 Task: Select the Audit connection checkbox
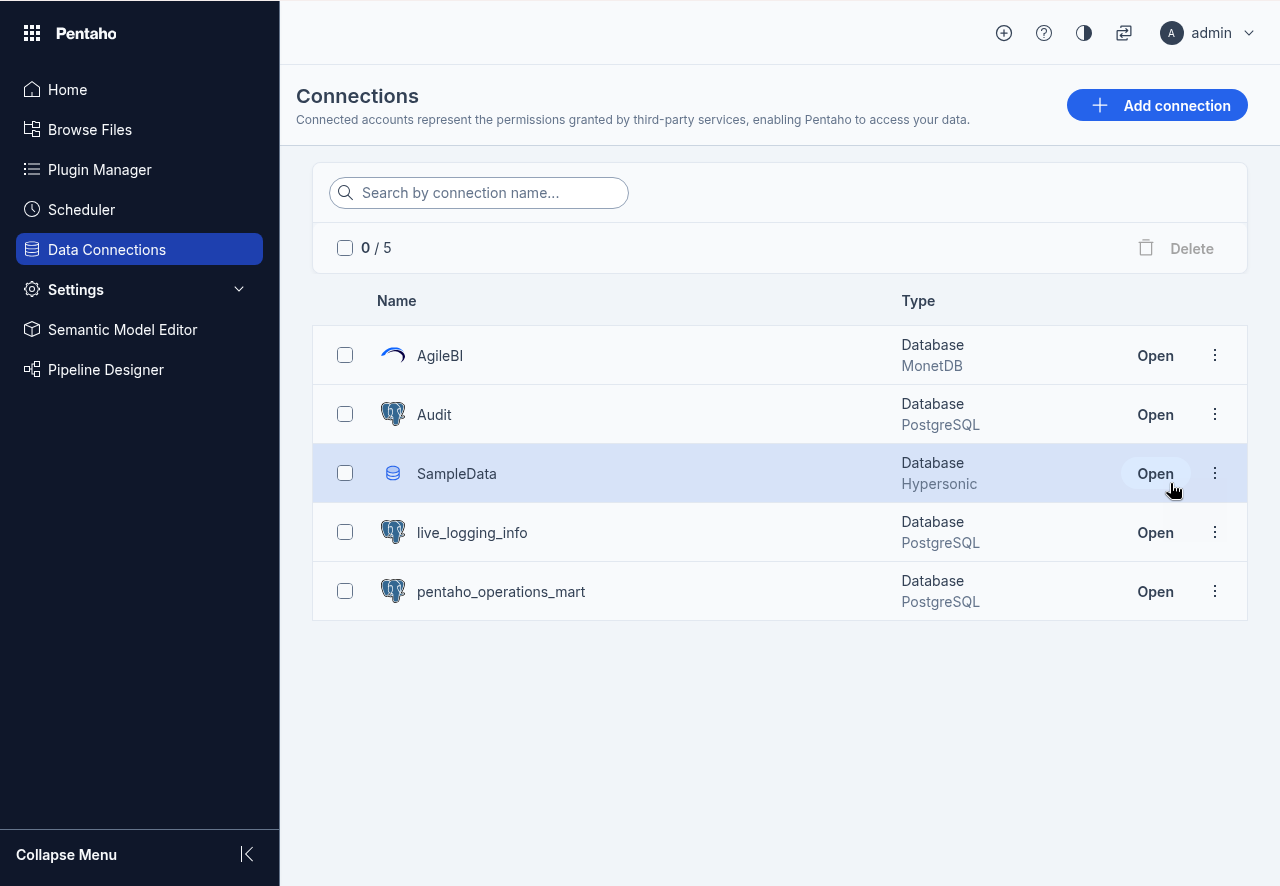345,414
